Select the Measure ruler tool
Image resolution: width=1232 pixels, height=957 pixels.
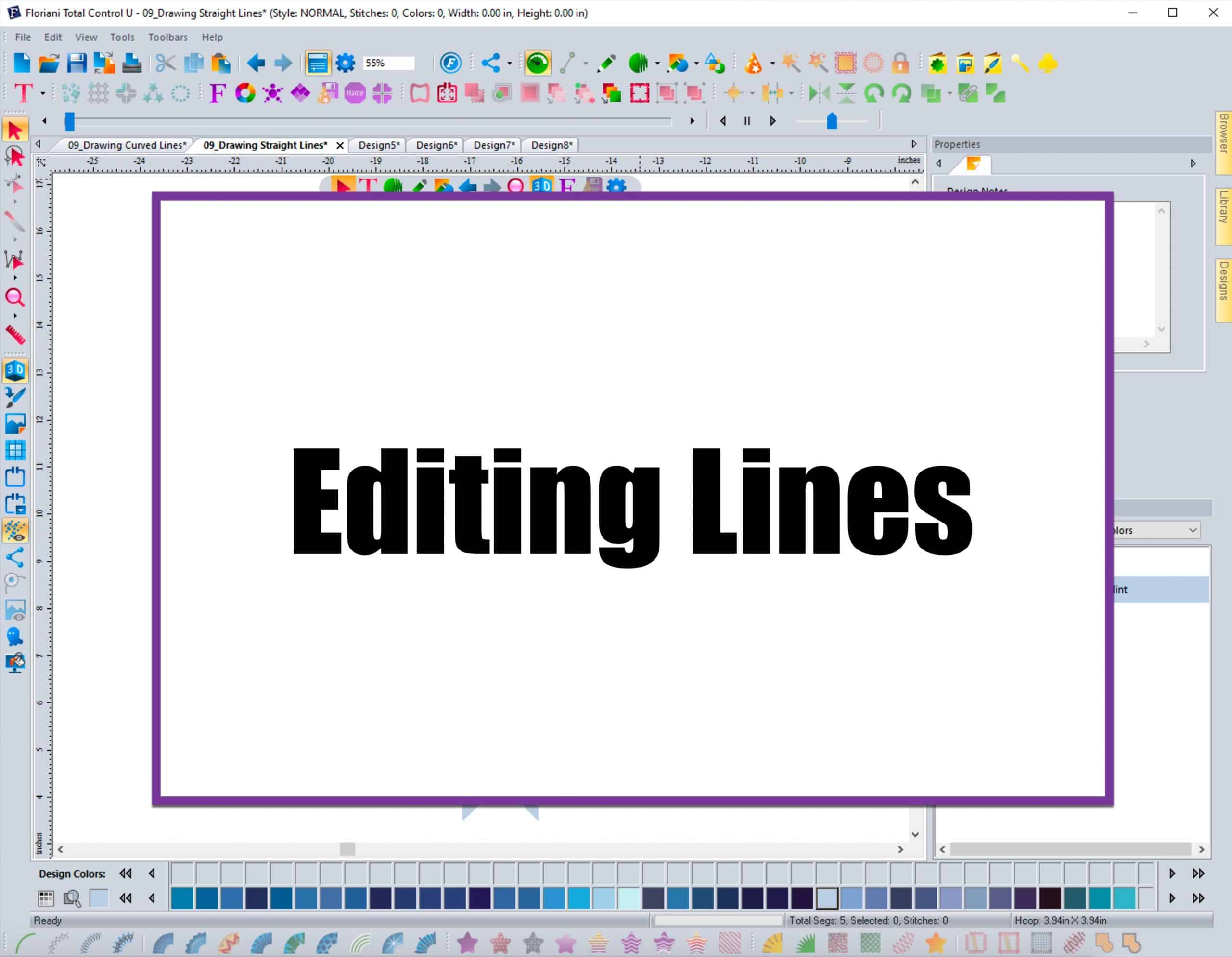(15, 335)
